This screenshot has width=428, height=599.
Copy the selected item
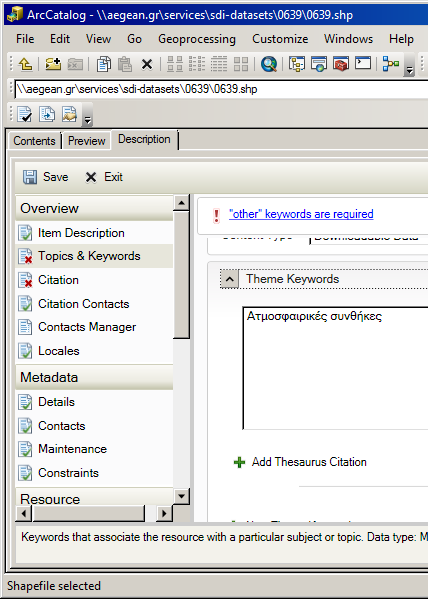point(104,64)
